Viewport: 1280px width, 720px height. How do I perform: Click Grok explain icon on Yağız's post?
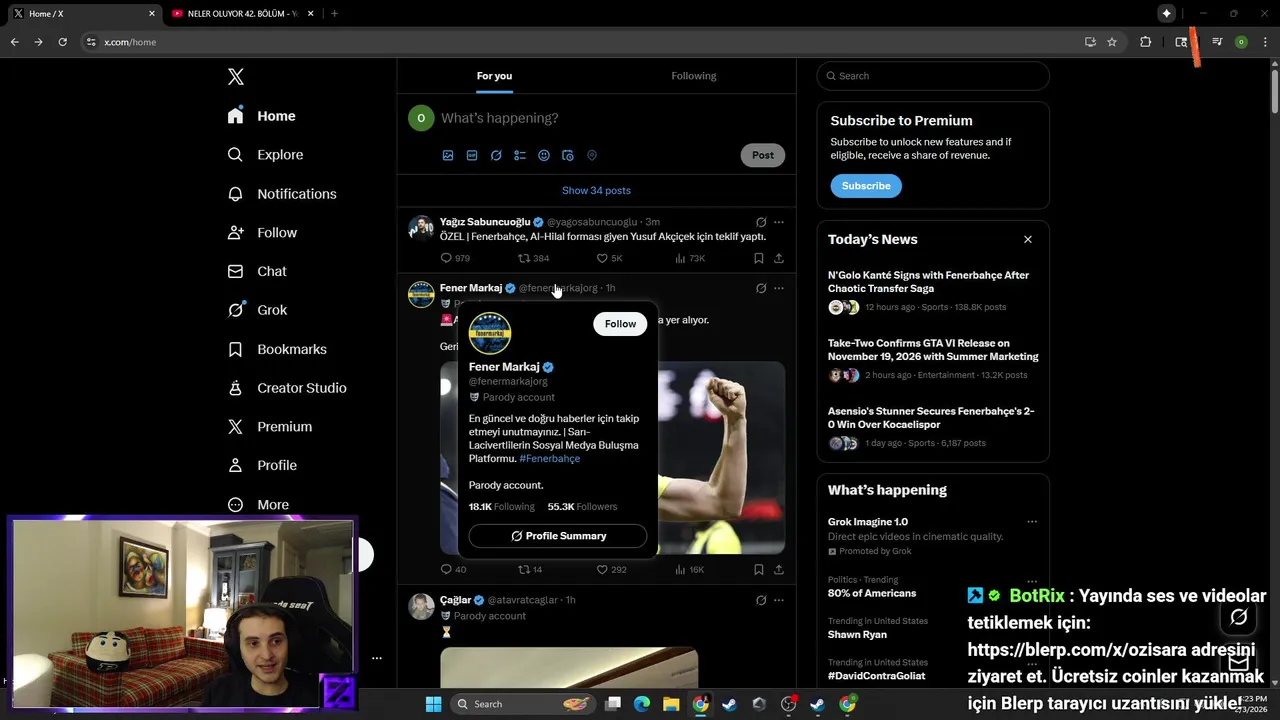[761, 222]
